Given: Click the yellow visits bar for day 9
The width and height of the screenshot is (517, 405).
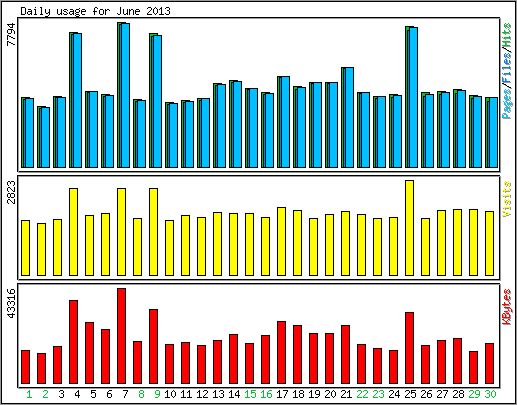Looking at the screenshot, I should click(x=153, y=232).
